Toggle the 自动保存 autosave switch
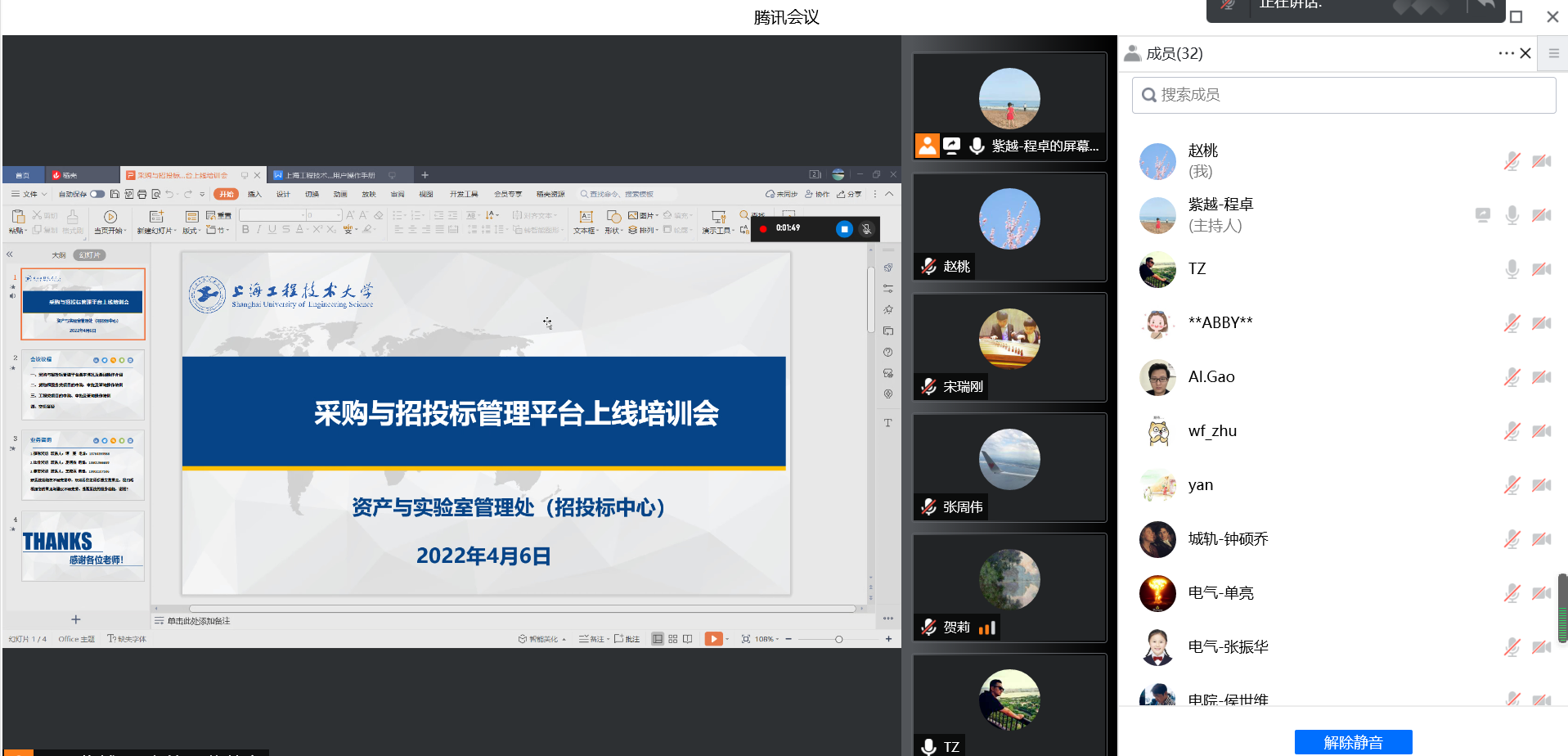The height and width of the screenshot is (756, 1568). point(97,195)
